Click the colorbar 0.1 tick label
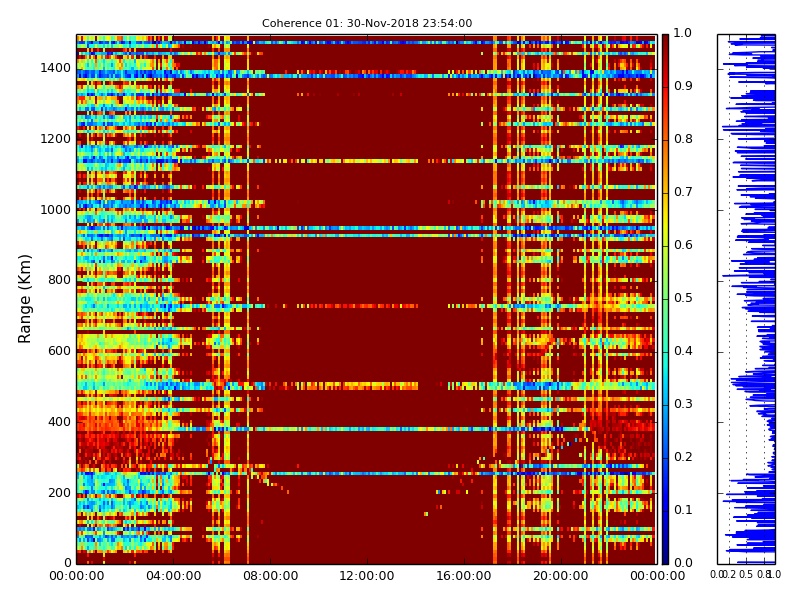This screenshot has height=600, width=800. click(x=683, y=510)
